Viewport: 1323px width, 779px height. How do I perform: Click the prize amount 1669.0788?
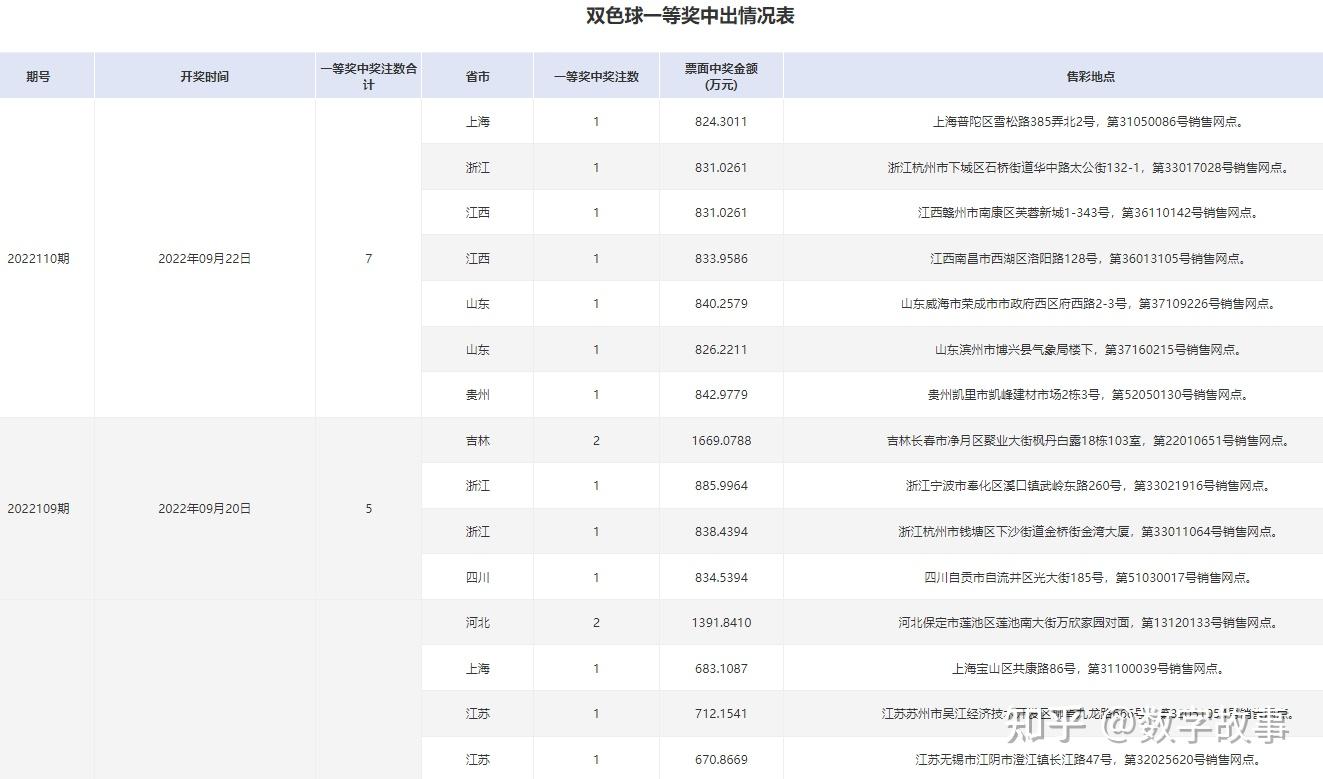coord(720,440)
